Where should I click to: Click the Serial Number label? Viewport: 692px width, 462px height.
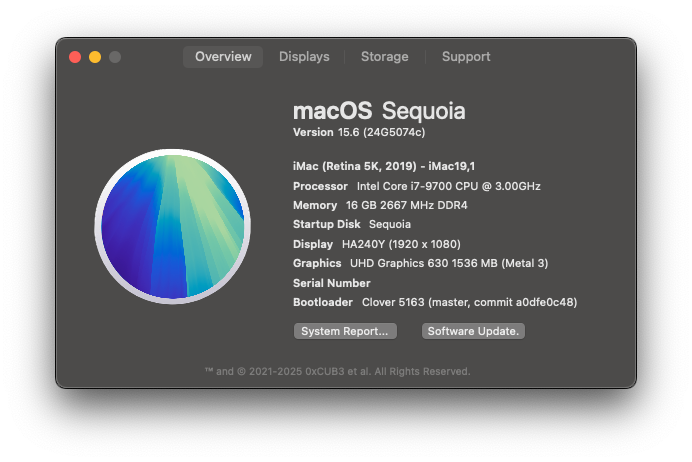pos(331,283)
